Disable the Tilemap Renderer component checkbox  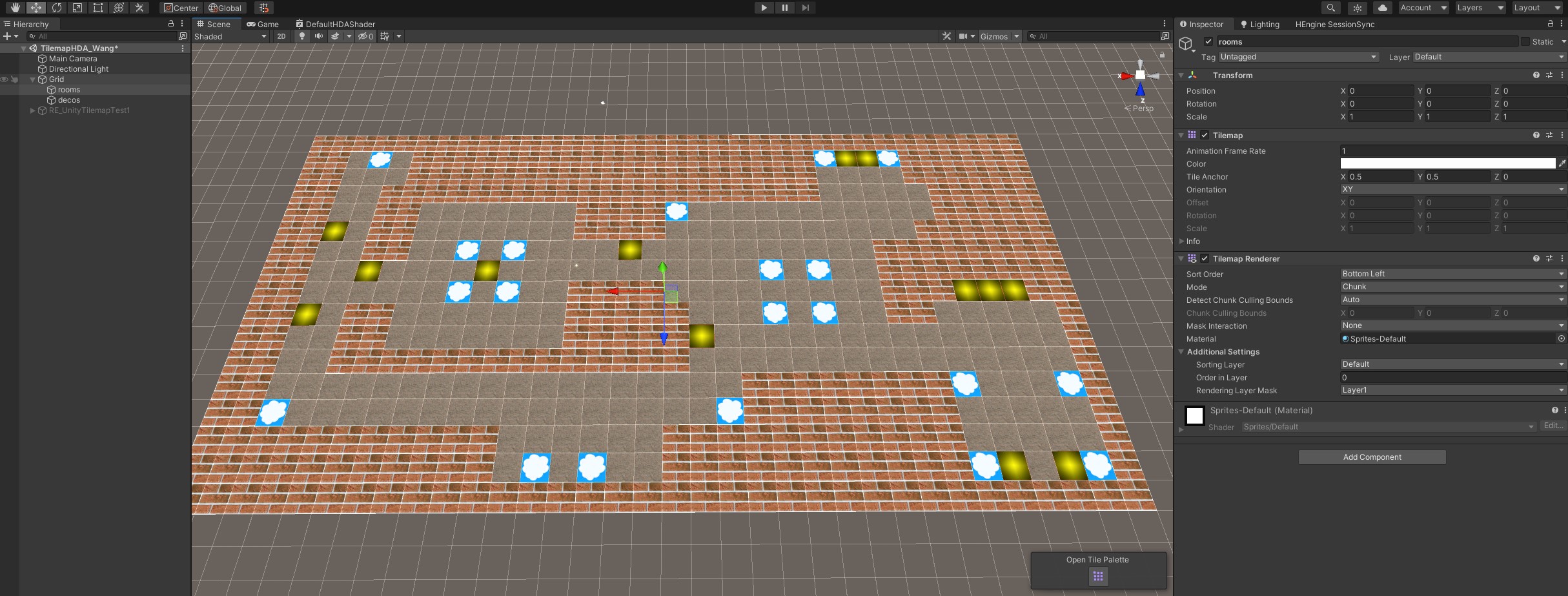click(1205, 259)
